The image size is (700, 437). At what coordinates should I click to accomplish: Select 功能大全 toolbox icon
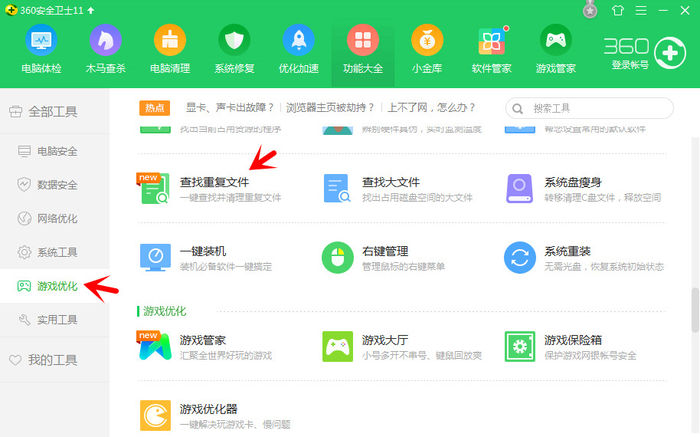click(x=362, y=40)
